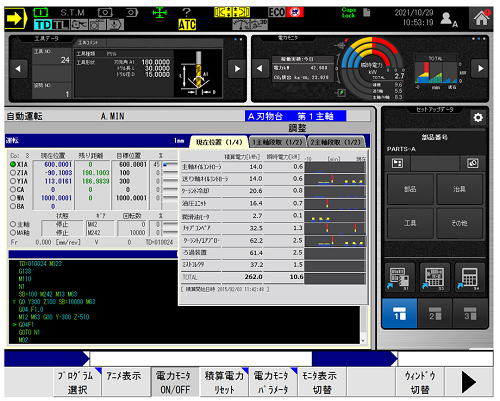This screenshot has height=401, width=500.
Task: Select the XIA axis radio button
Action: (x=13, y=164)
